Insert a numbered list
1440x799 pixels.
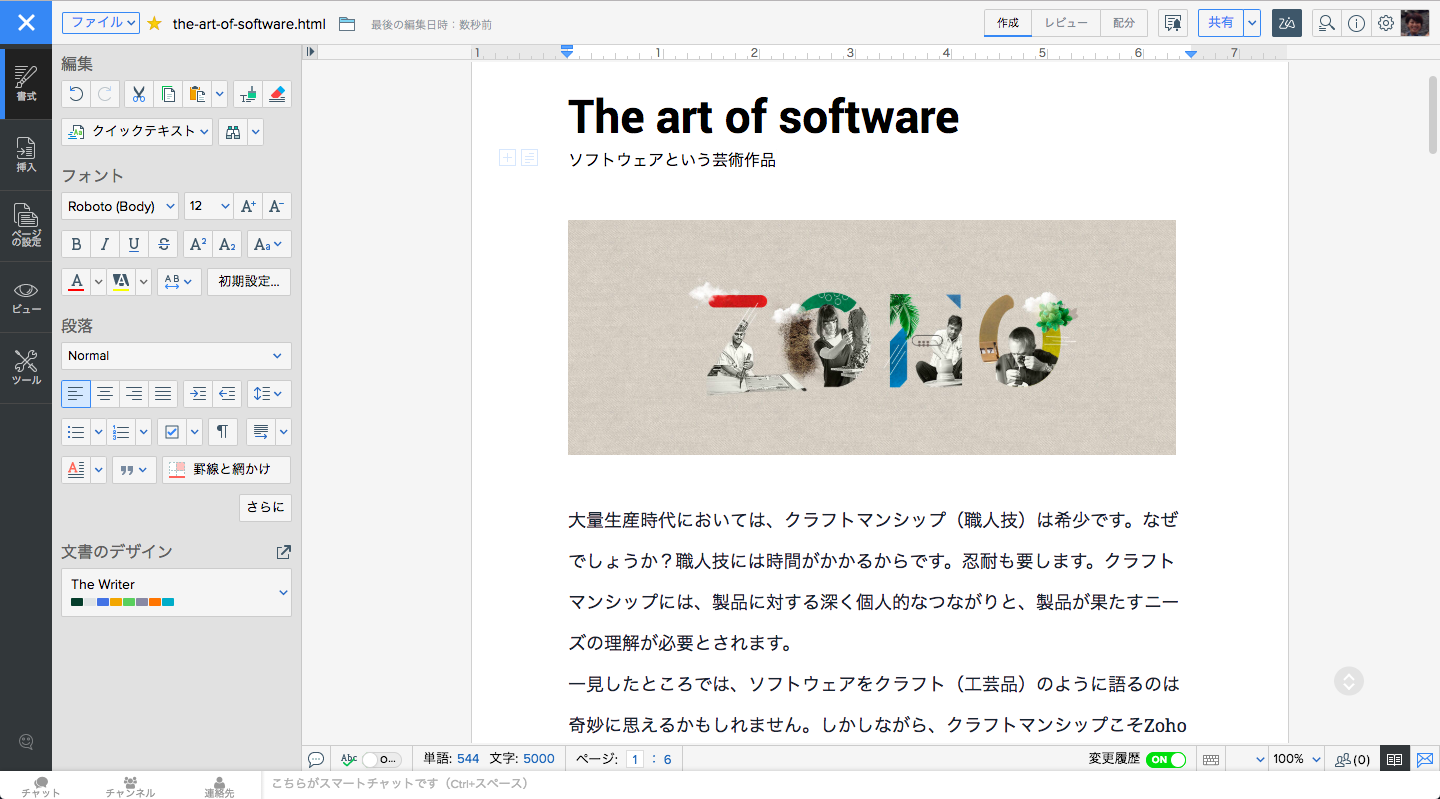(121, 432)
